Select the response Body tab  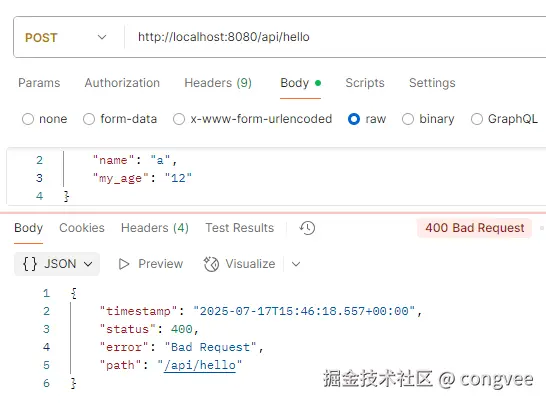(x=29, y=228)
